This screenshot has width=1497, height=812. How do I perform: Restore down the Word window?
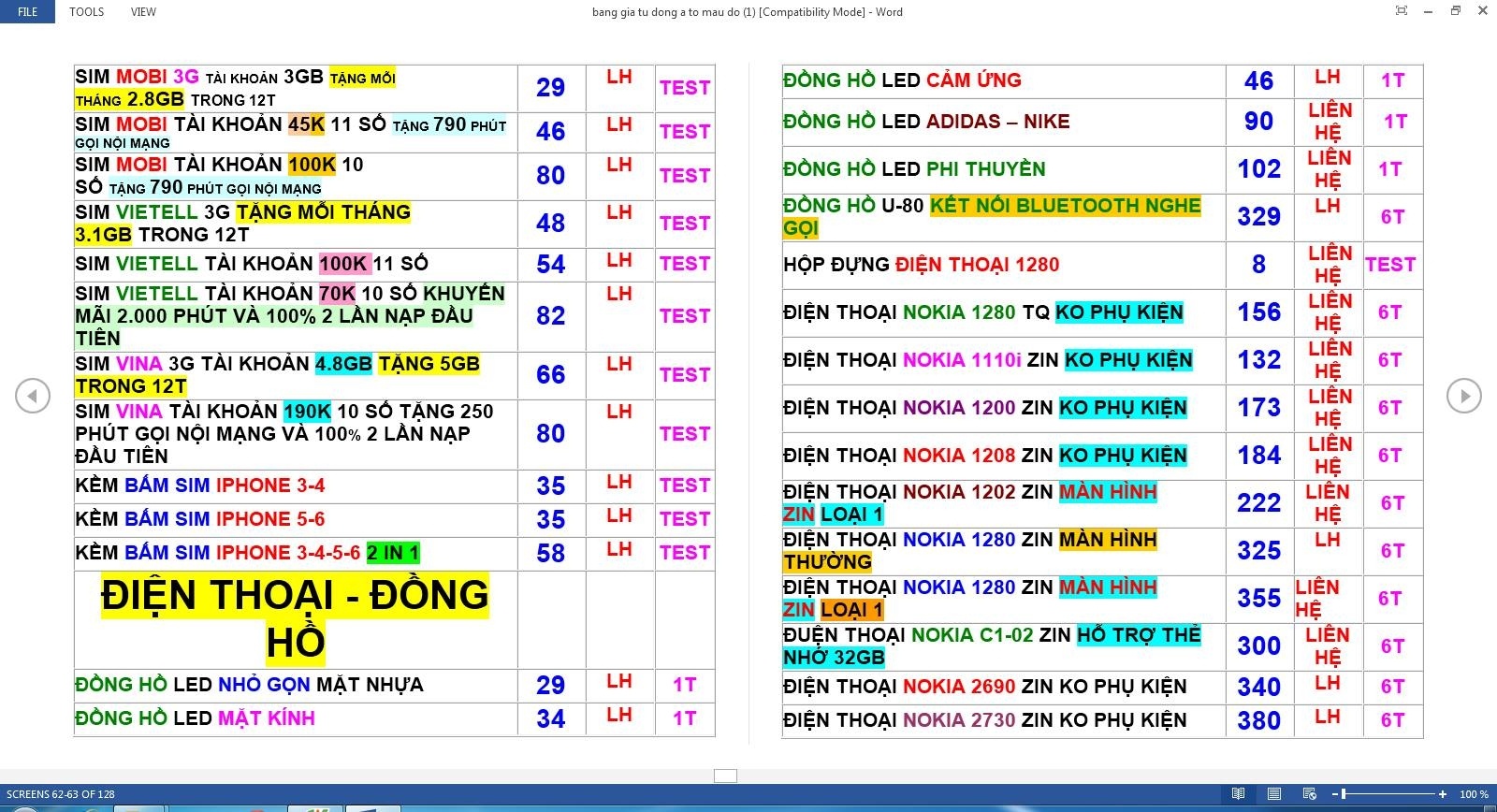1455,11
